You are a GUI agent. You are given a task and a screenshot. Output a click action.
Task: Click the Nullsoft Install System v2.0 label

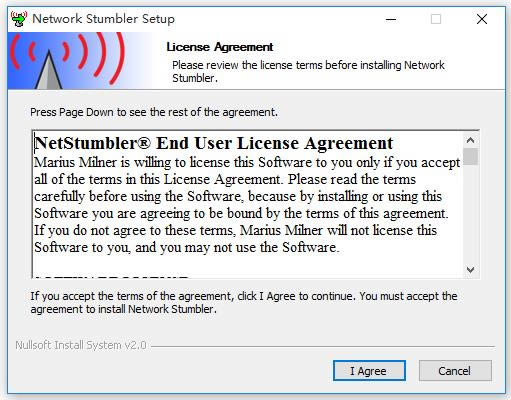[81, 345]
